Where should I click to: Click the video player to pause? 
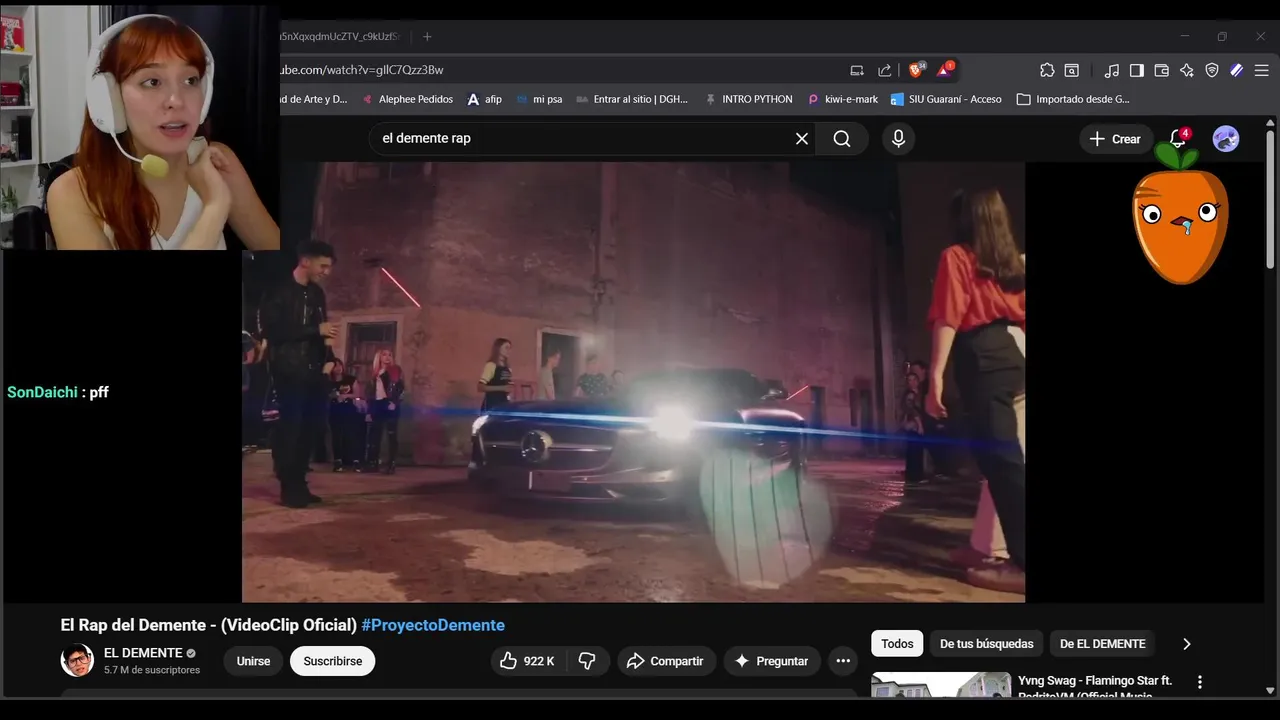pyautogui.click(x=633, y=382)
